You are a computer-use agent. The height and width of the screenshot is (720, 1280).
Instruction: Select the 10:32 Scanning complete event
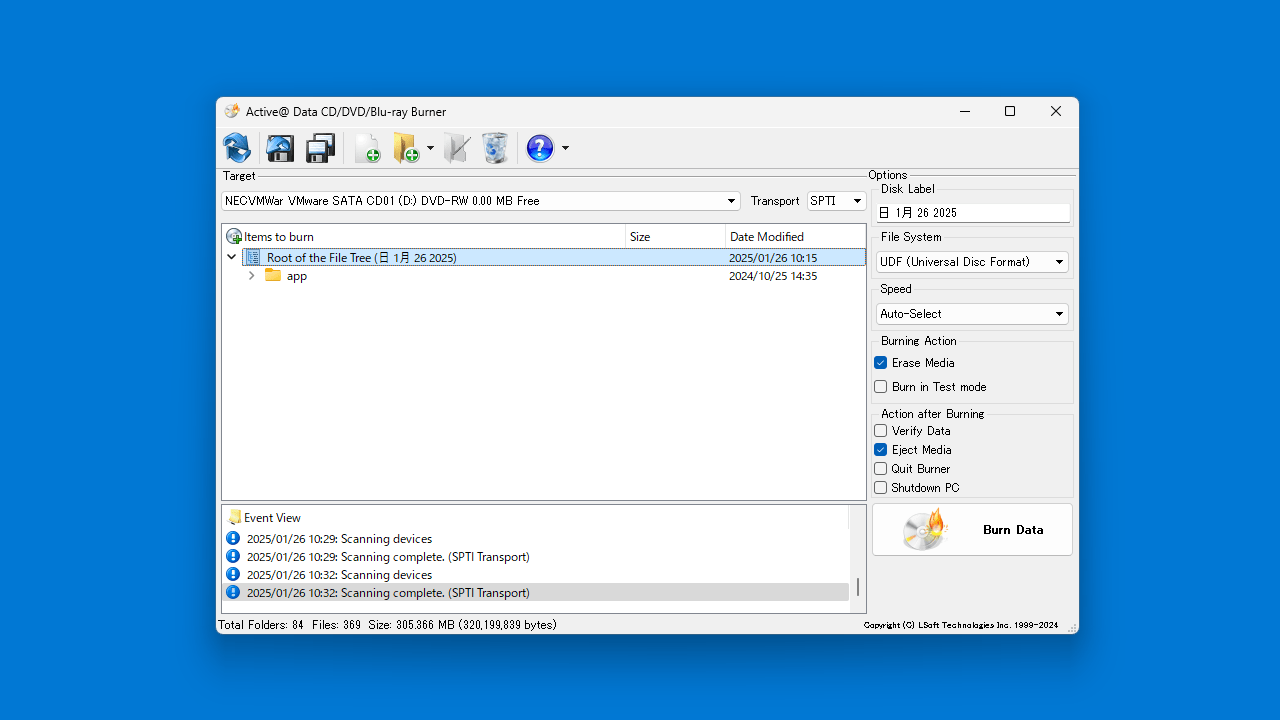(535, 593)
